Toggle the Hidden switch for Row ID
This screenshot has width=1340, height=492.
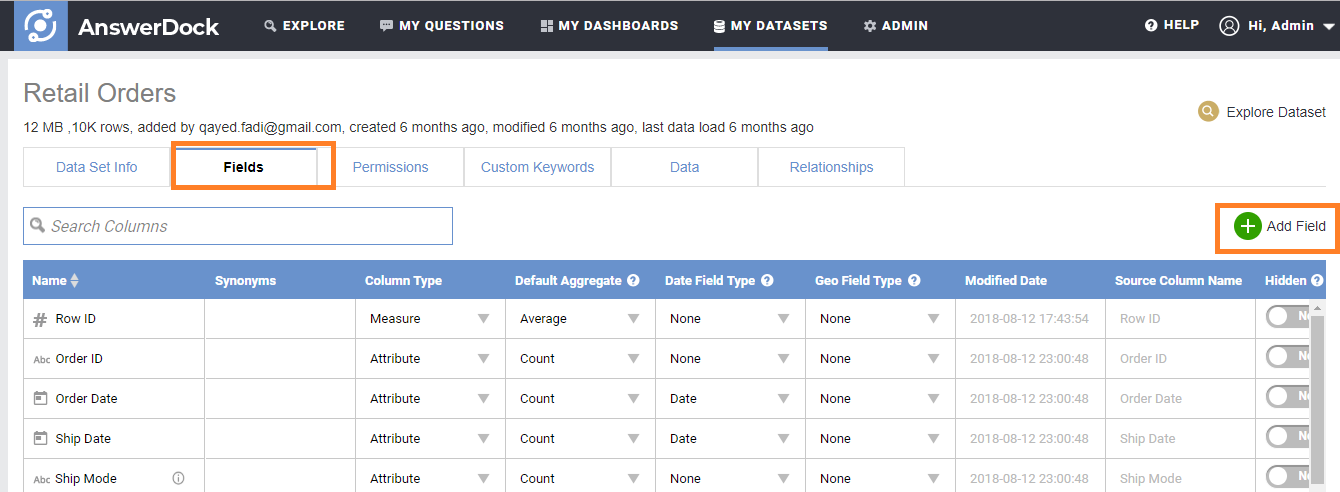click(x=1288, y=317)
